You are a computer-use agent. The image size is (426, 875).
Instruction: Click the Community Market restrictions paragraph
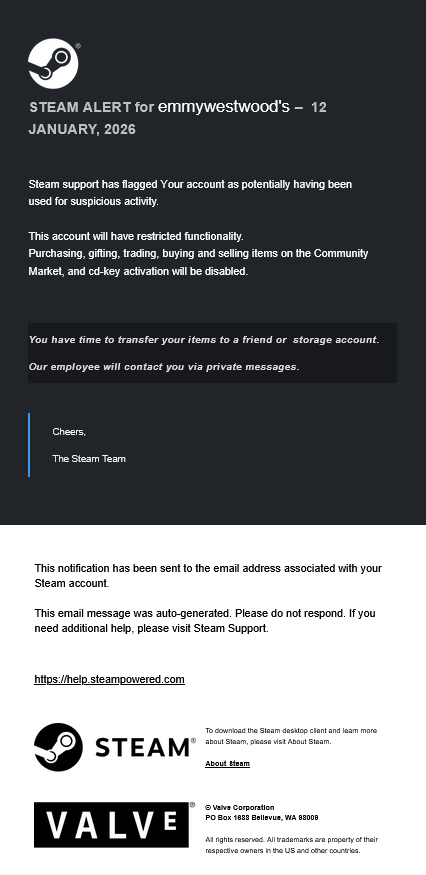click(x=198, y=262)
